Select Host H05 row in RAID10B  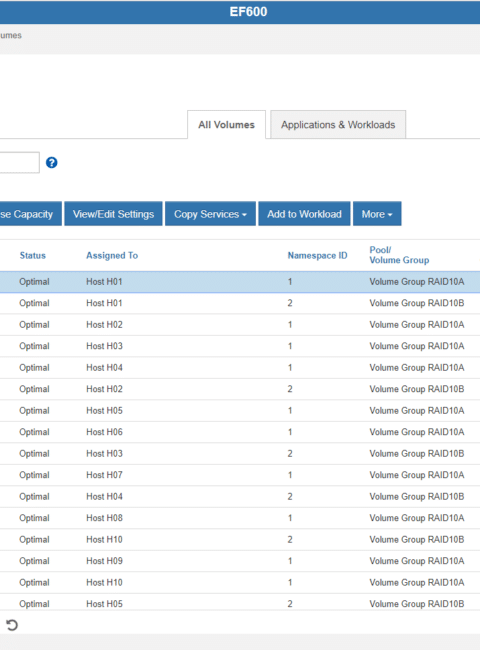point(240,604)
